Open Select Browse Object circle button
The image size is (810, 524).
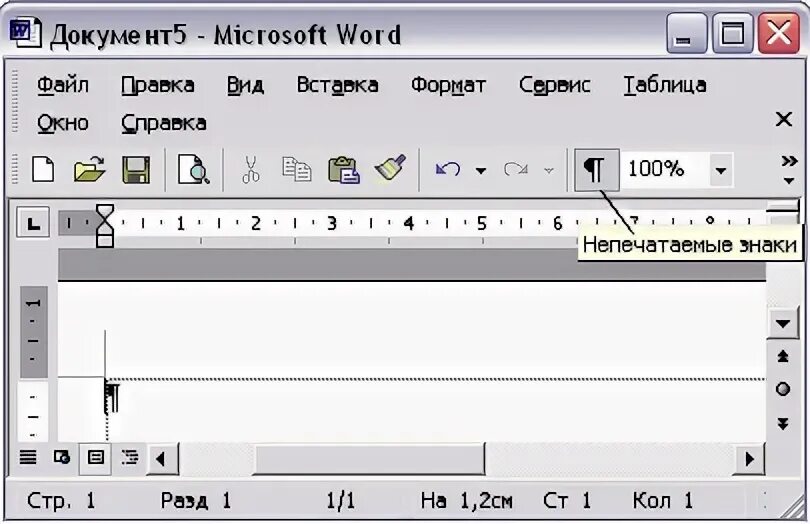783,389
